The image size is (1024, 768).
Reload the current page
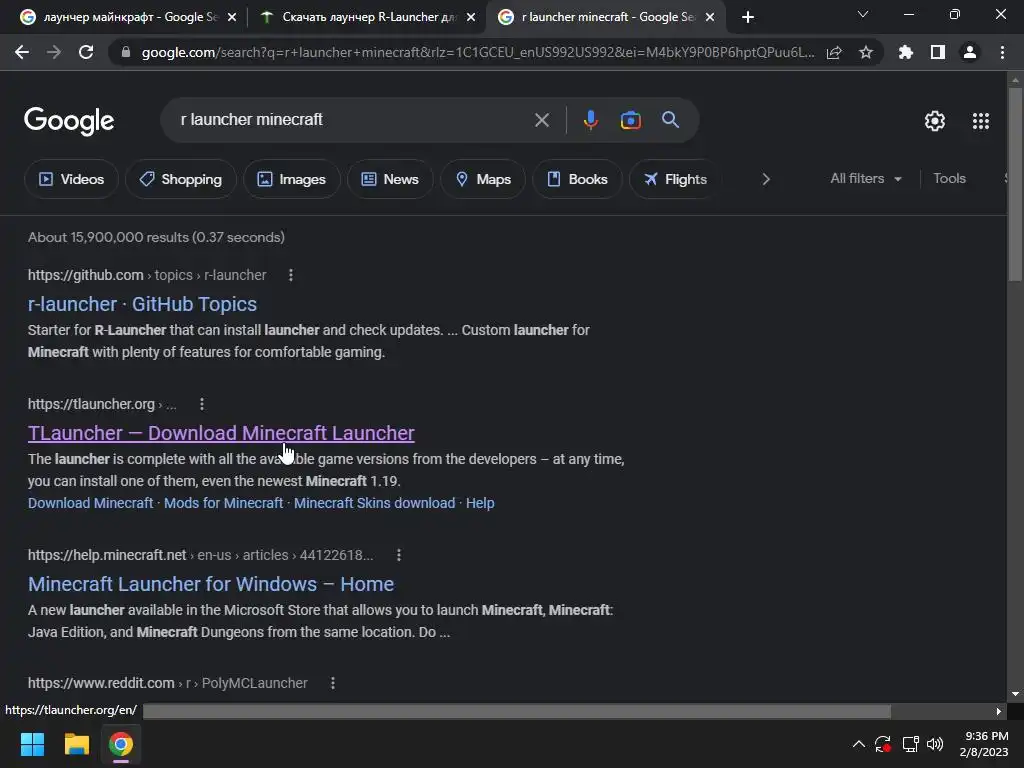(86, 52)
